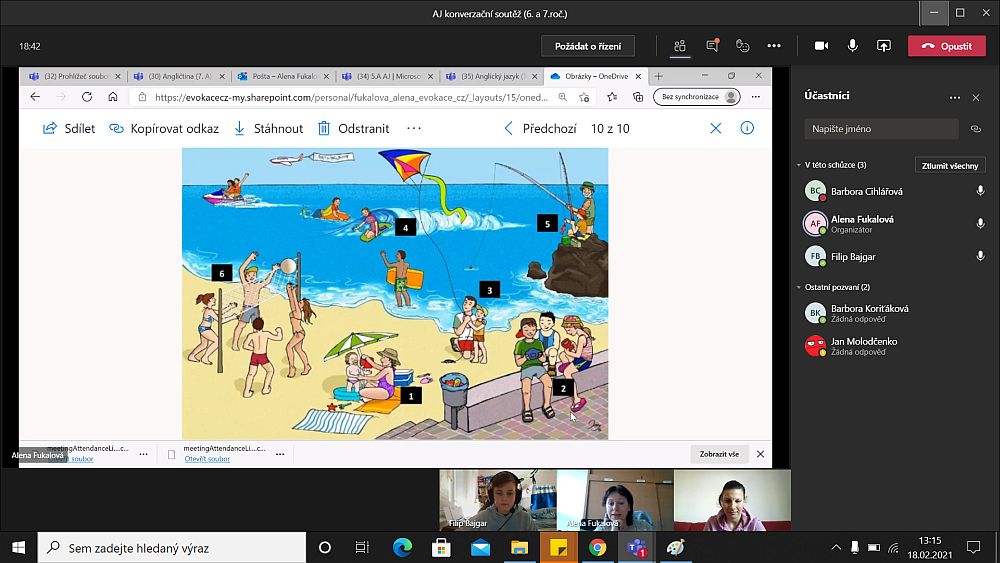Viewport: 1000px width, 563px height.
Task: Toggle the show participants panel button
Action: click(x=680, y=46)
